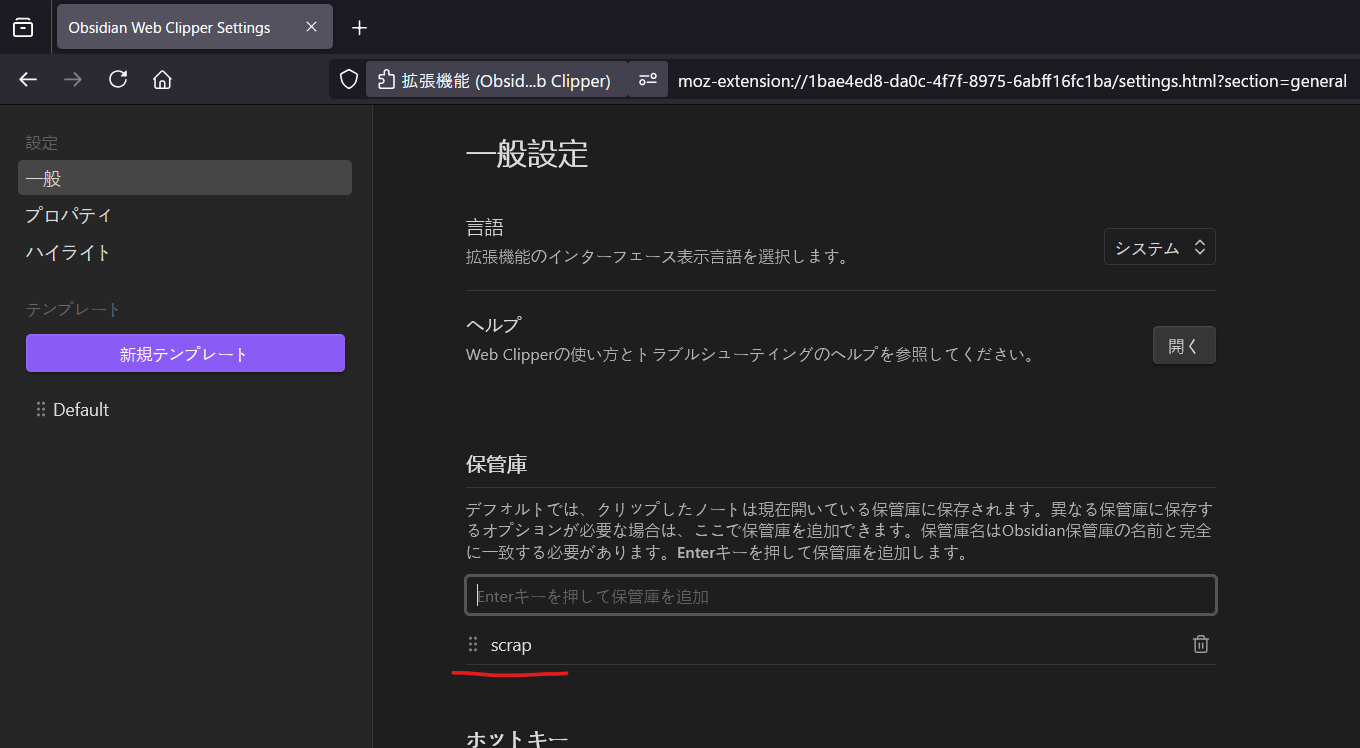
Task: Grab the drag handle beside Default template
Action: tap(41, 410)
